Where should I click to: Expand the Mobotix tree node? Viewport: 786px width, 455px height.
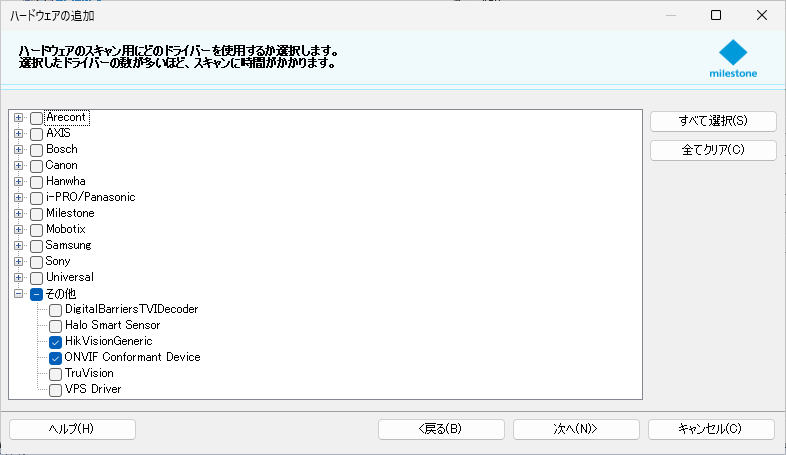click(19, 230)
